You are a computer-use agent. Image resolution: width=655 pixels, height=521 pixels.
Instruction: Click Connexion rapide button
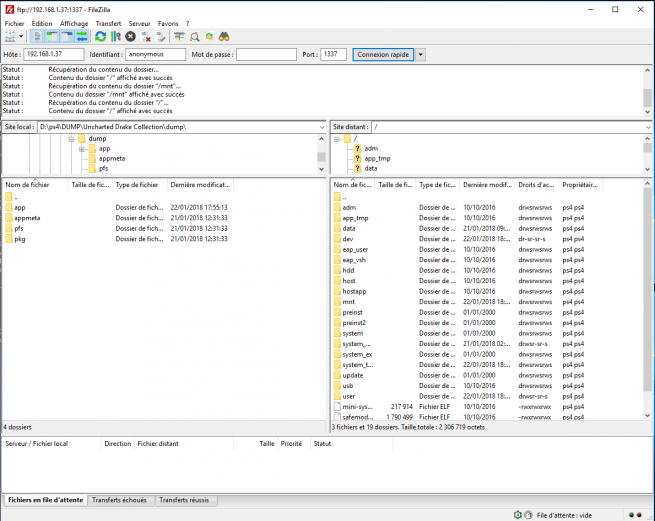click(383, 54)
